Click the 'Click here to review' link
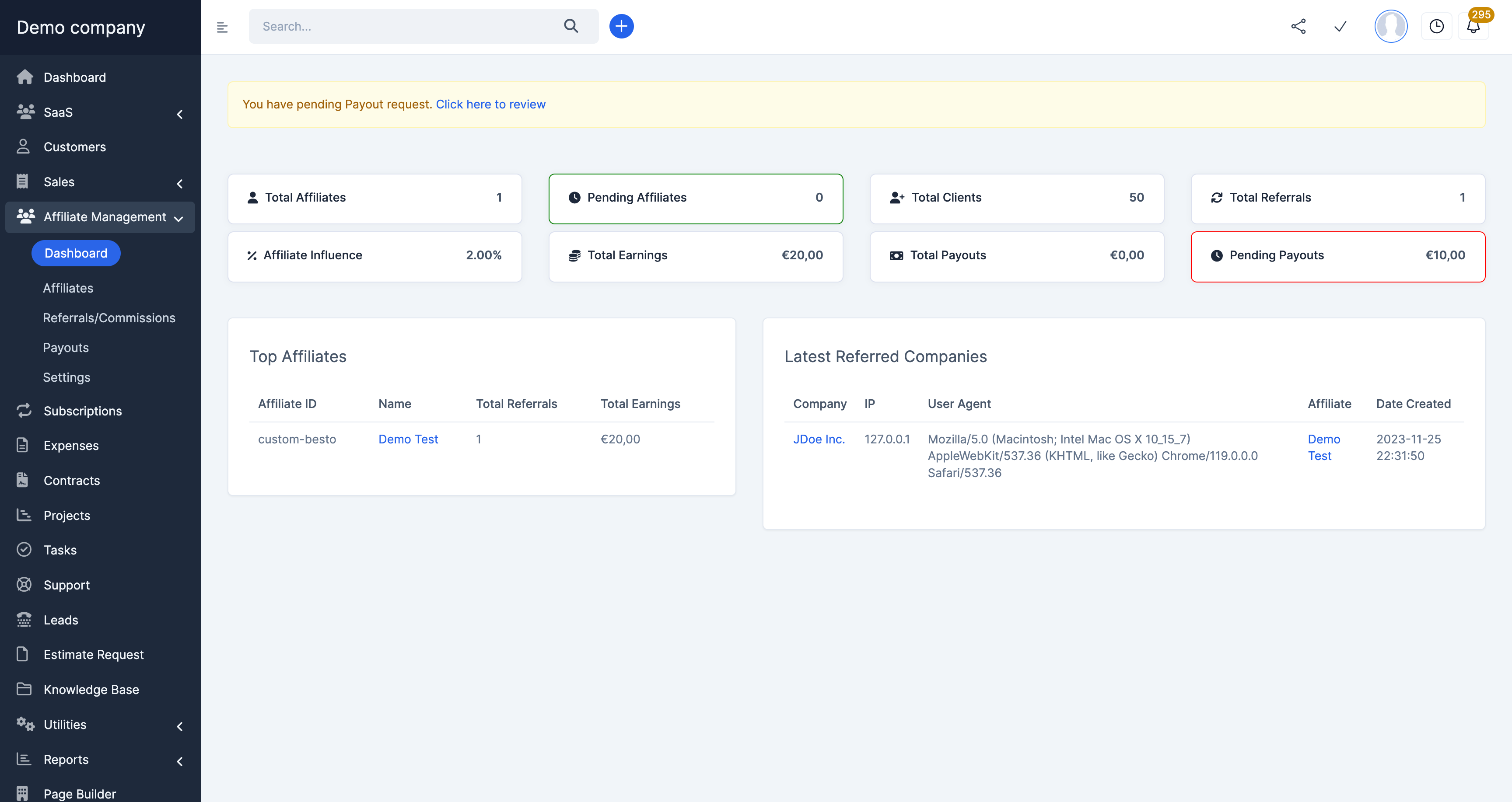Viewport: 1512px width, 802px height. 491,104
